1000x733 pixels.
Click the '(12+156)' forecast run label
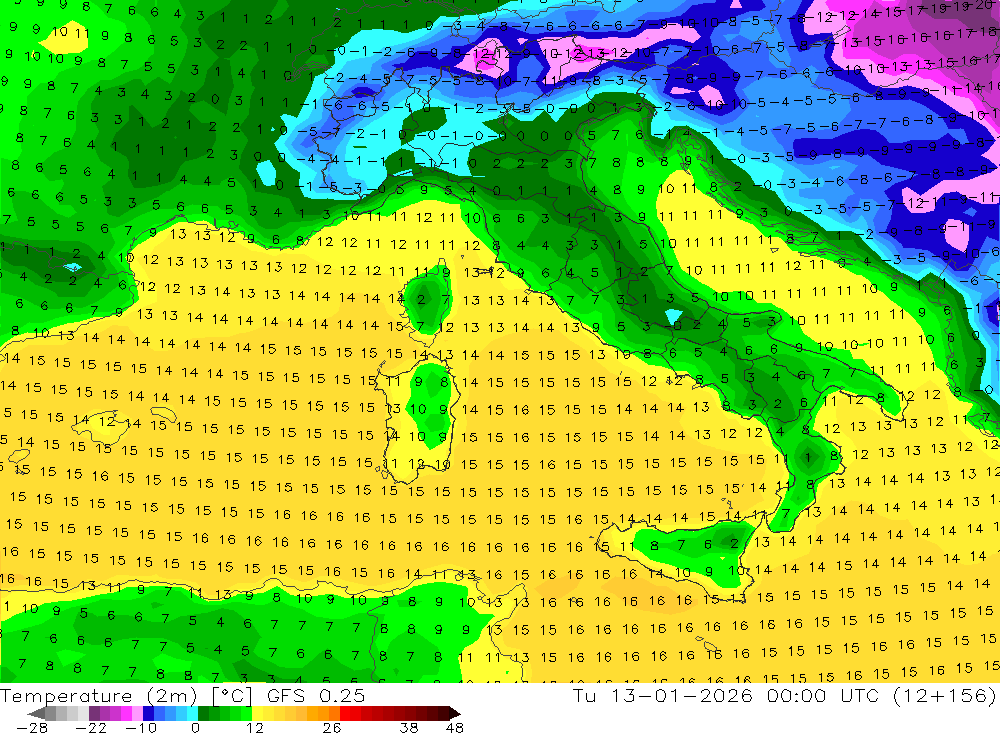(943, 695)
